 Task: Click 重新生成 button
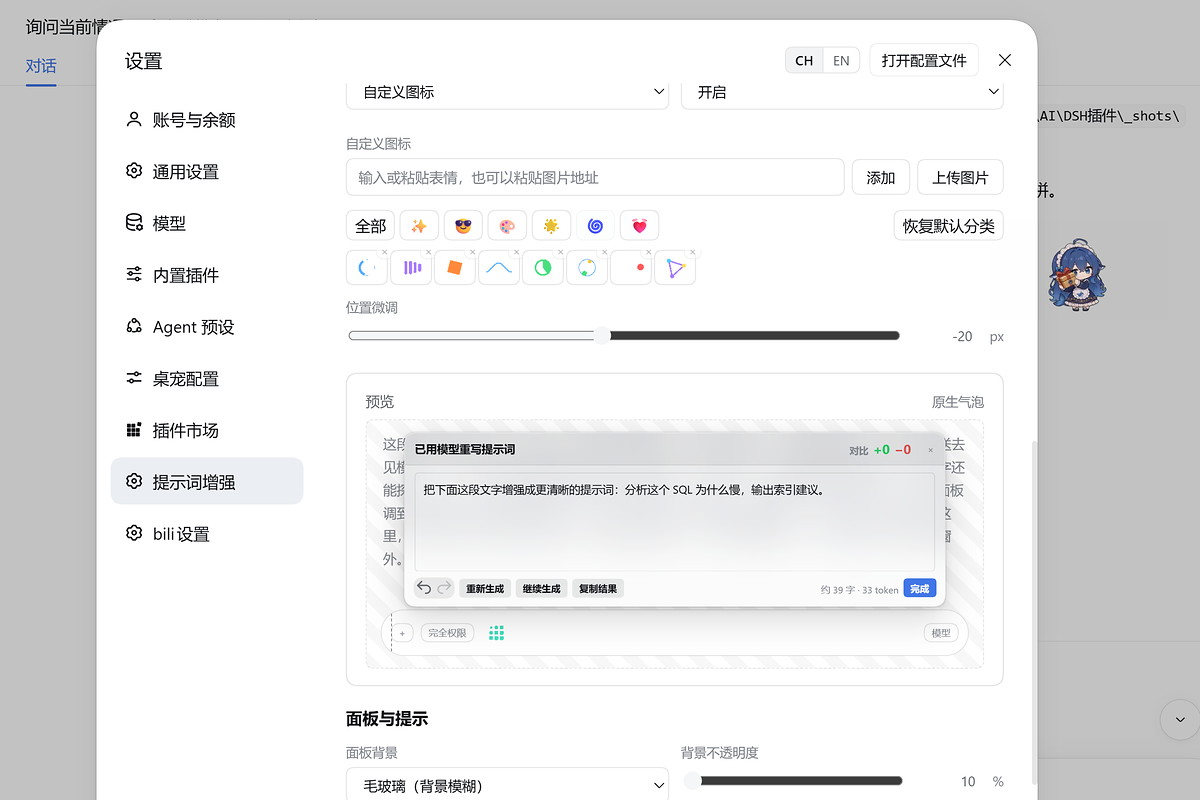(484, 589)
